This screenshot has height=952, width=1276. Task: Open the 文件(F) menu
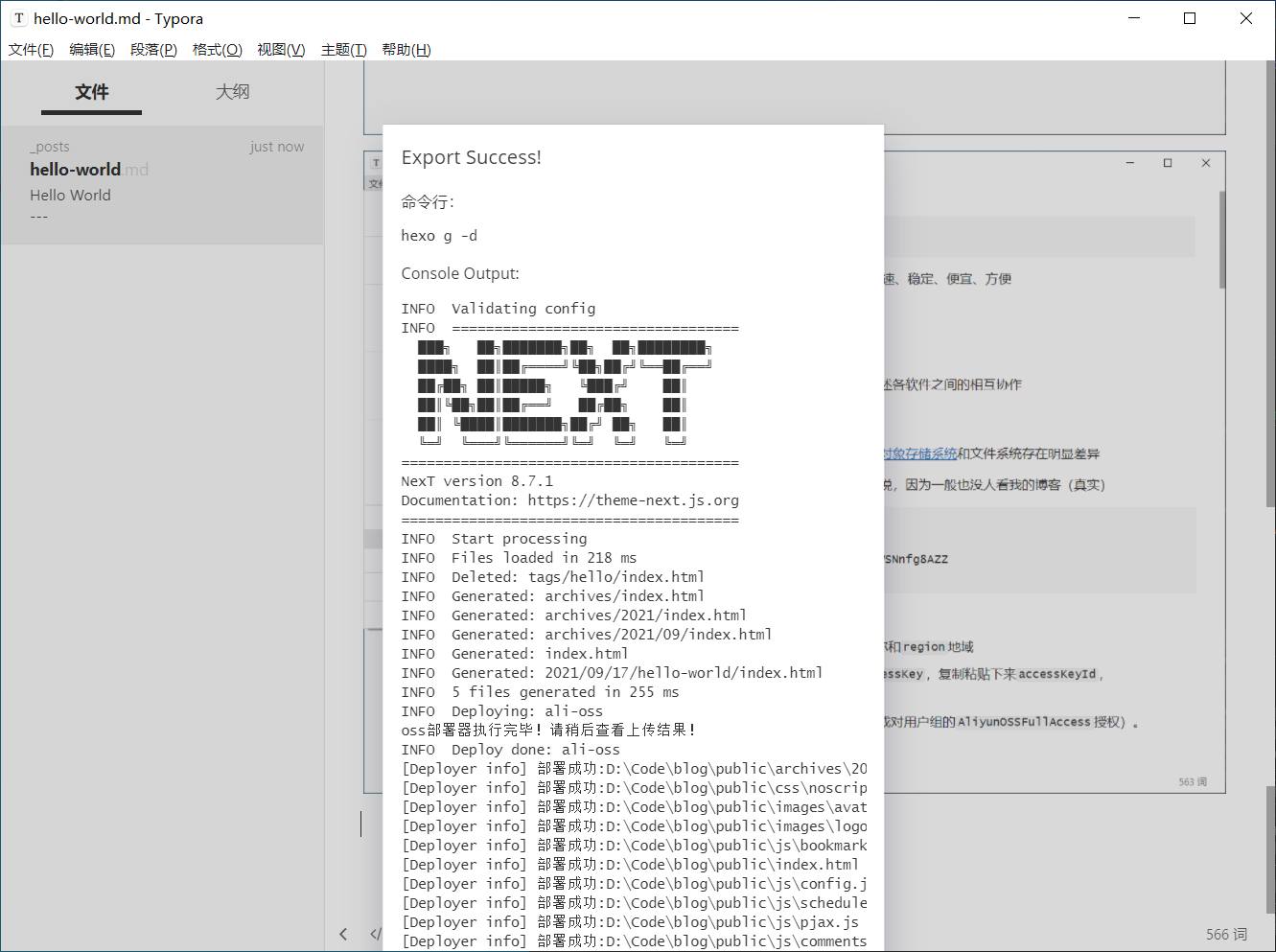pos(31,50)
